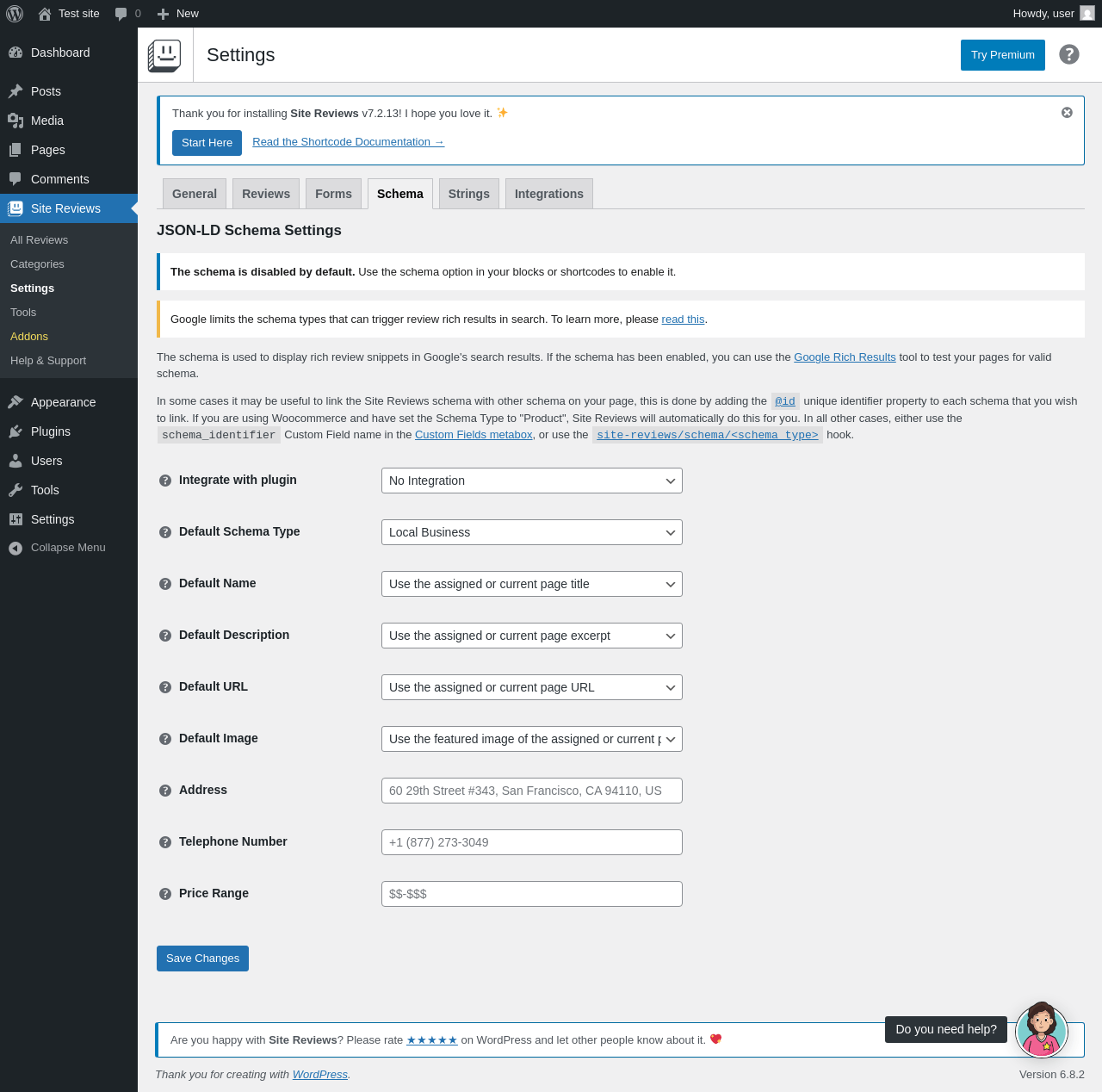Open Addons submenu item
The width and height of the screenshot is (1102, 1092).
(69, 337)
